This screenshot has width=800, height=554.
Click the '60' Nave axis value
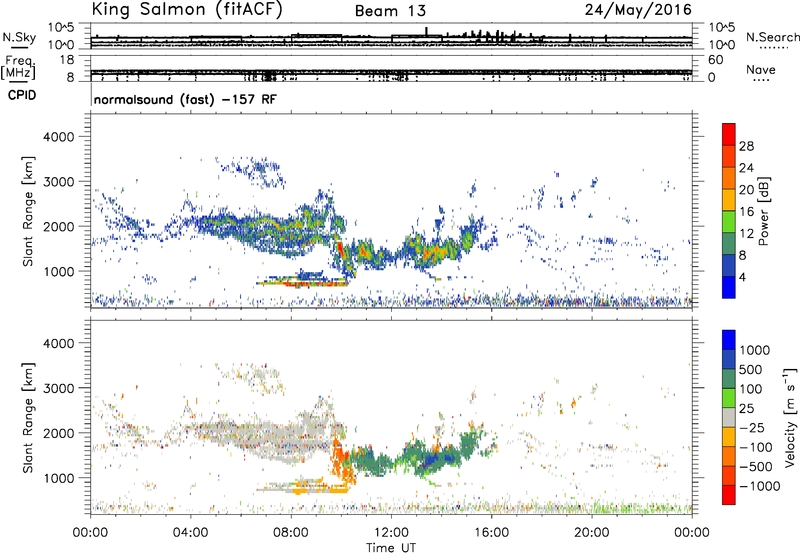(715, 60)
